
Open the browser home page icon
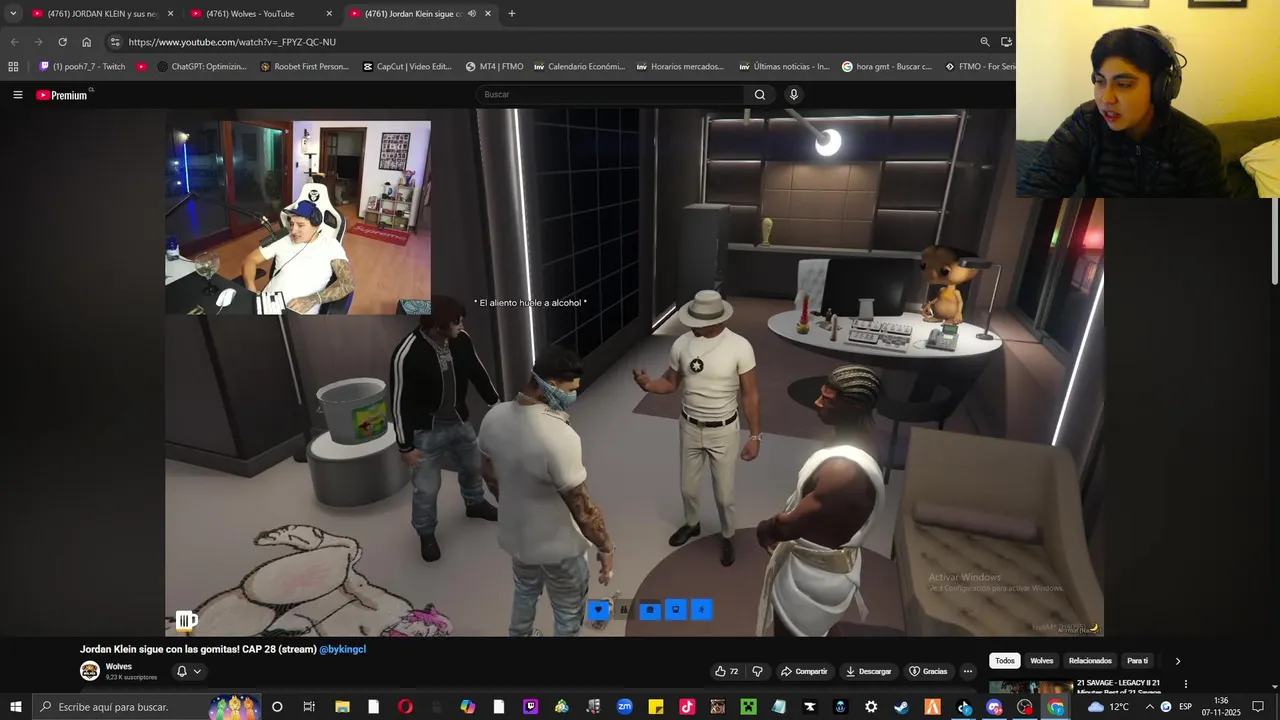[x=87, y=42]
